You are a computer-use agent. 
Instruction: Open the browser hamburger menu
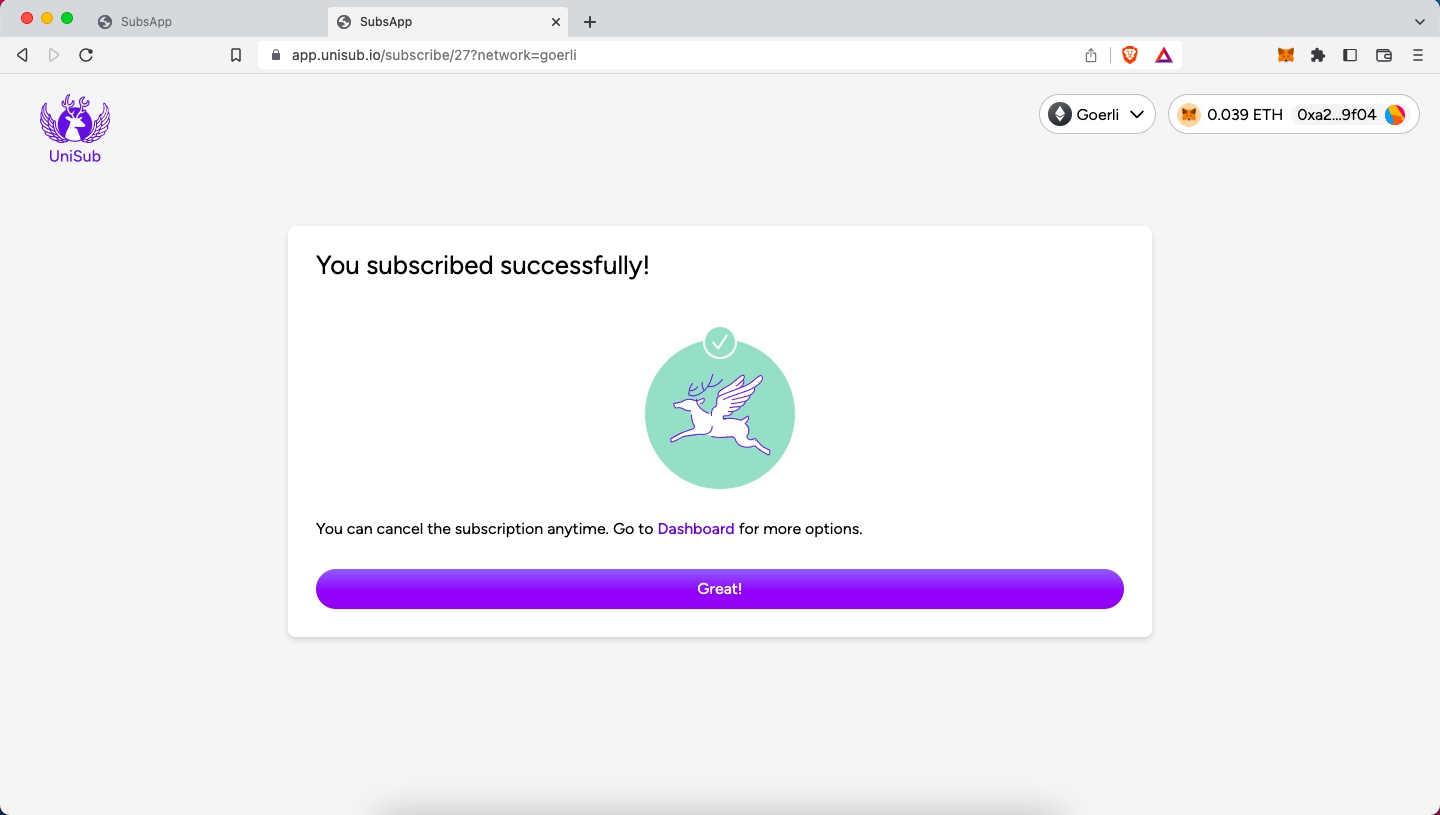pos(1418,55)
